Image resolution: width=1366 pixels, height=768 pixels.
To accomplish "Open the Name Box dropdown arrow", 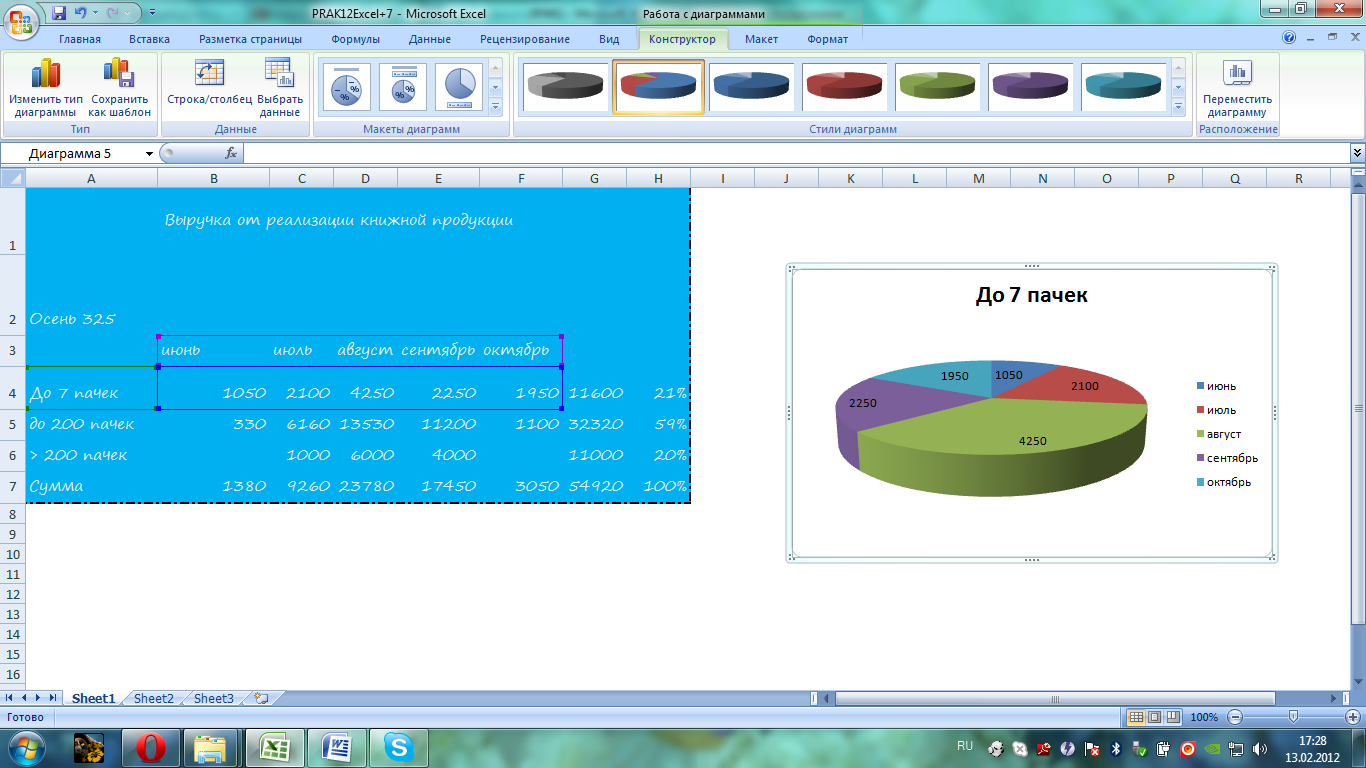I will click(150, 153).
